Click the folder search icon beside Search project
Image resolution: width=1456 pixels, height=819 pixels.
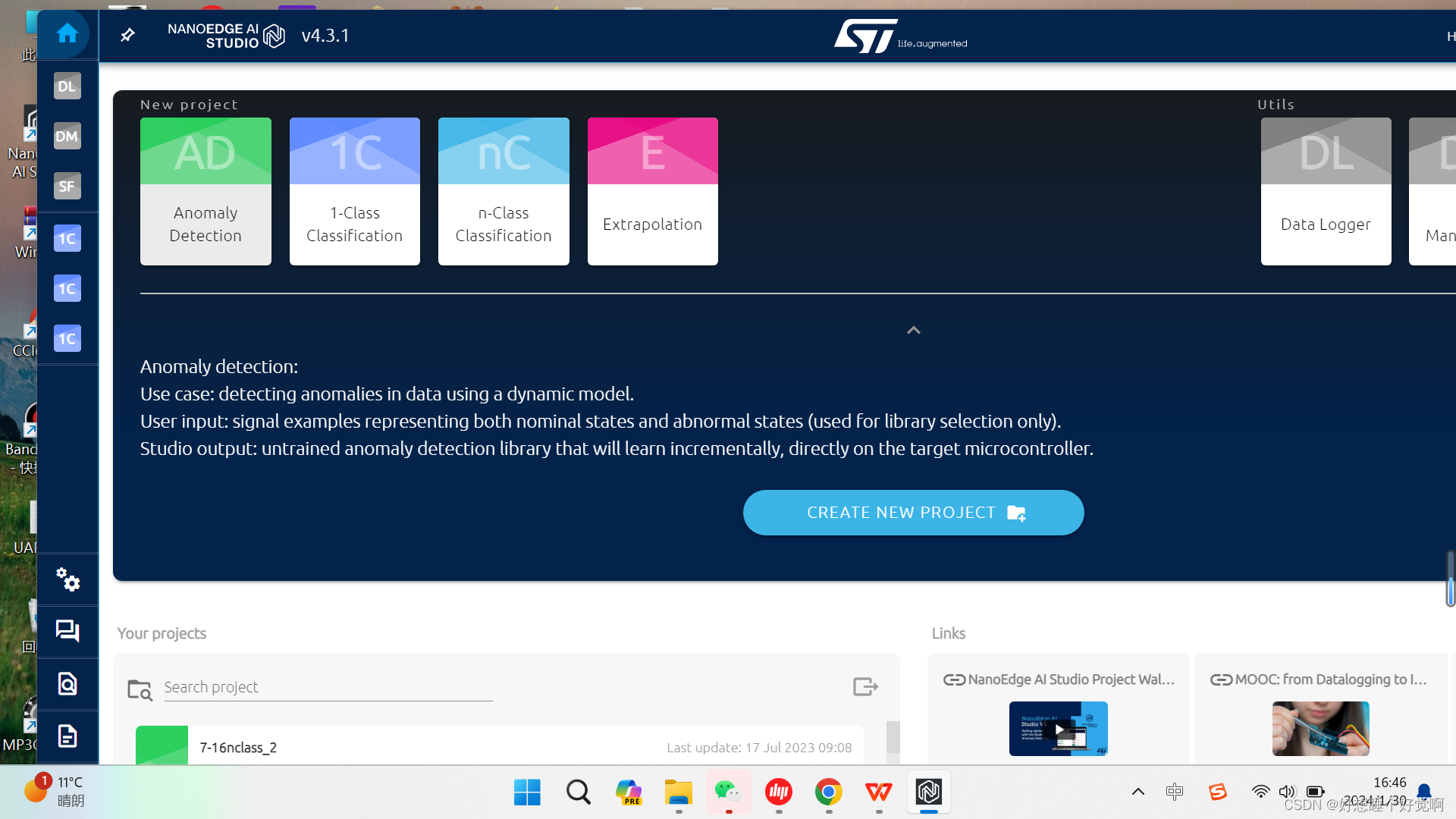pyautogui.click(x=140, y=689)
